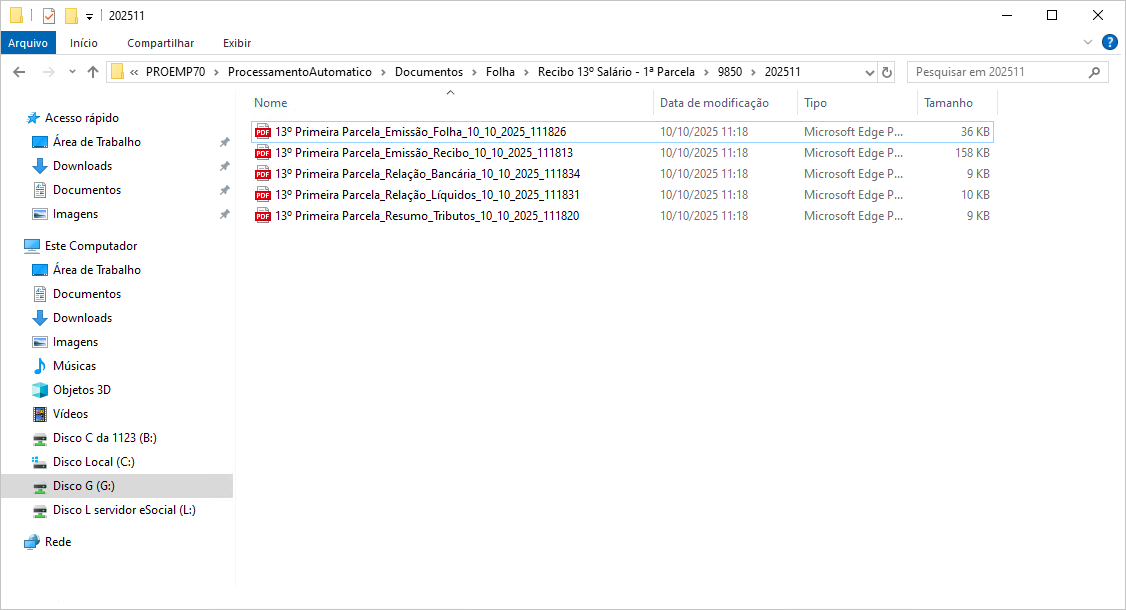Open the Disco C da 1123 (B:) drive icon
Image resolution: width=1126 pixels, height=610 pixels.
40,438
